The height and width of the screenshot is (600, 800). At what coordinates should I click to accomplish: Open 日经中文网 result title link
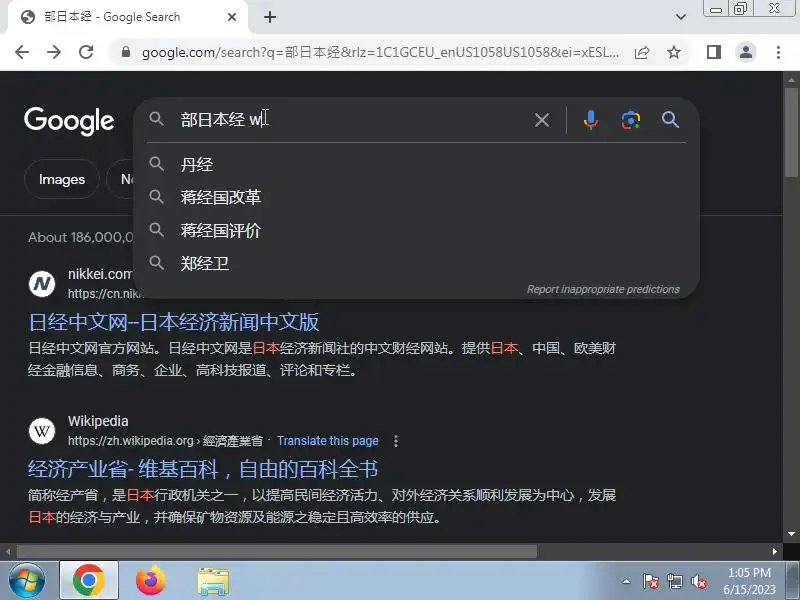tap(174, 322)
